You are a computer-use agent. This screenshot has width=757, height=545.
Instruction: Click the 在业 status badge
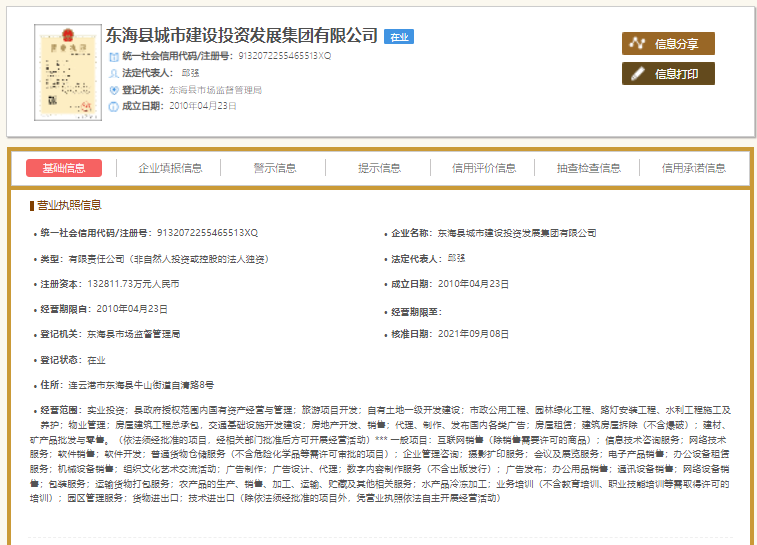click(400, 37)
